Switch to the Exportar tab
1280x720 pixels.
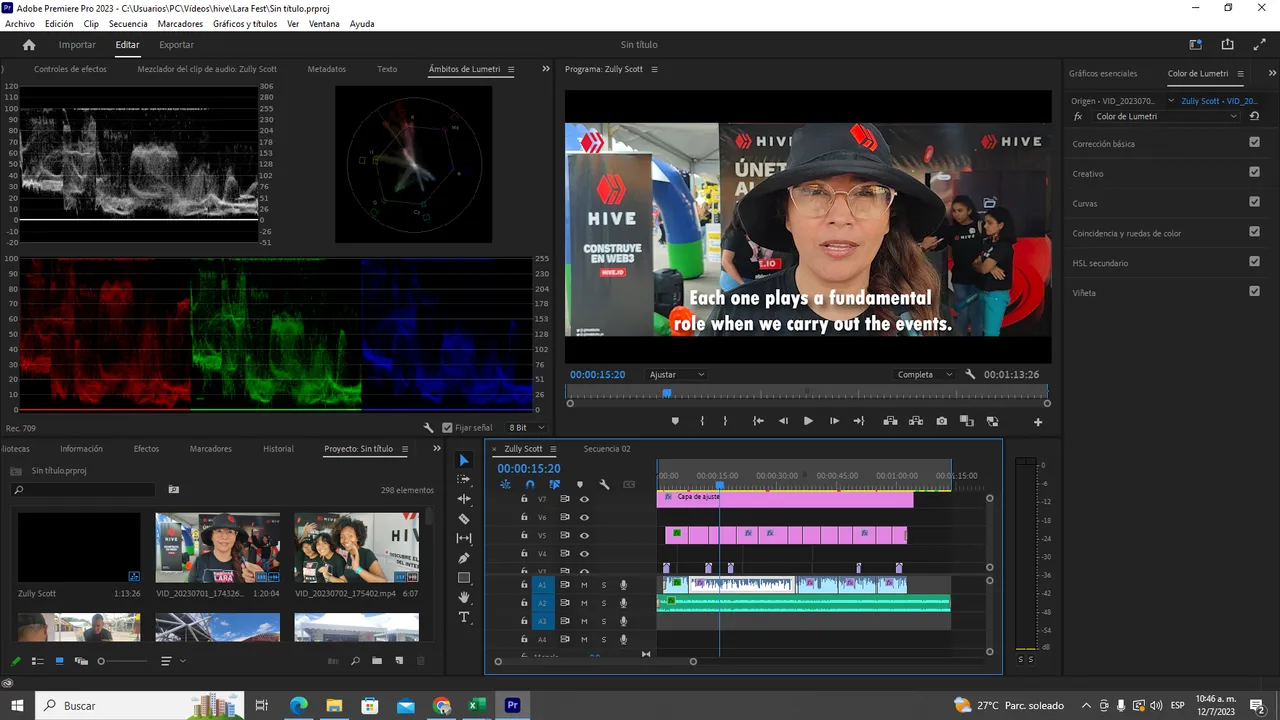click(x=176, y=45)
